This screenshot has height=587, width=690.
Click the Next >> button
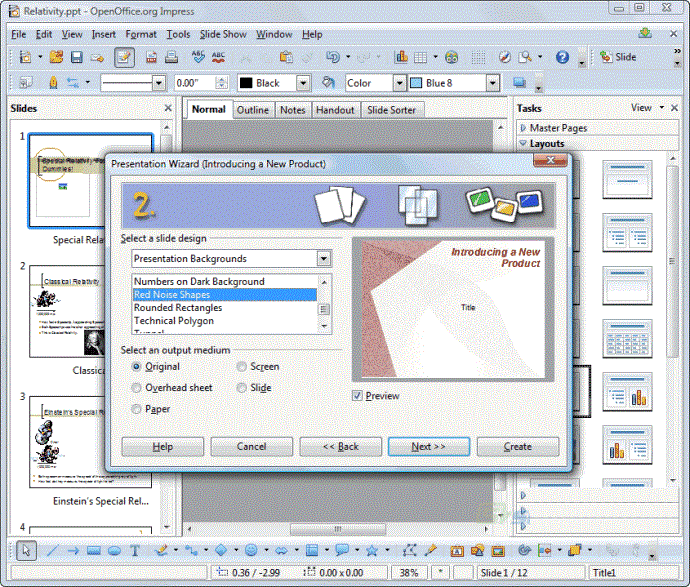tap(428, 446)
